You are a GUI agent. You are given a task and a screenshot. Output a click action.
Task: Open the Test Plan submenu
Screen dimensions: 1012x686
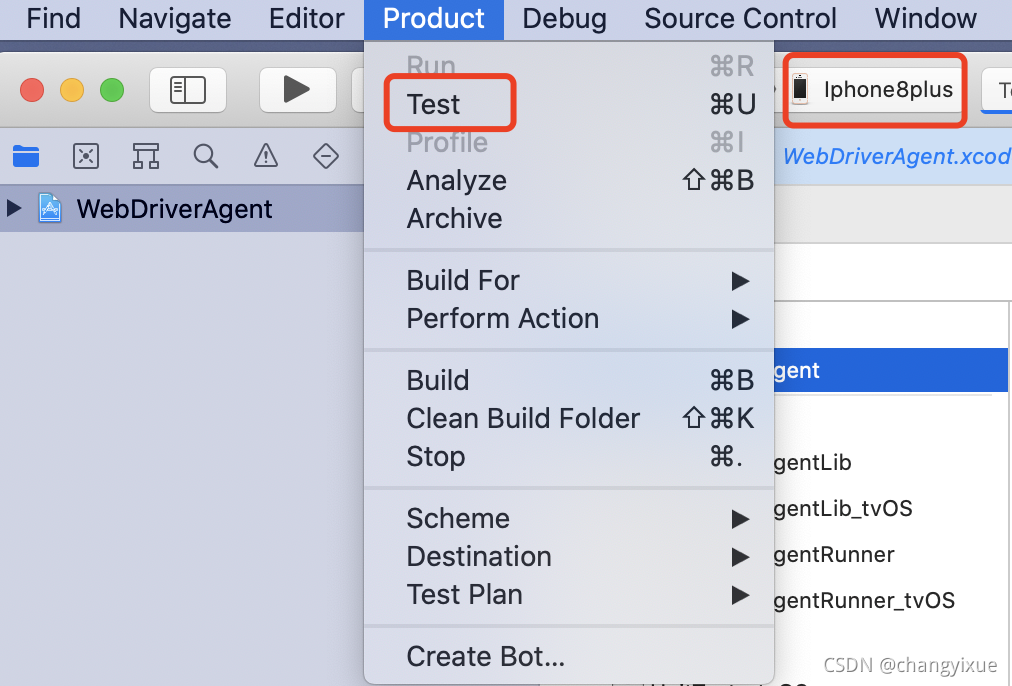569,594
